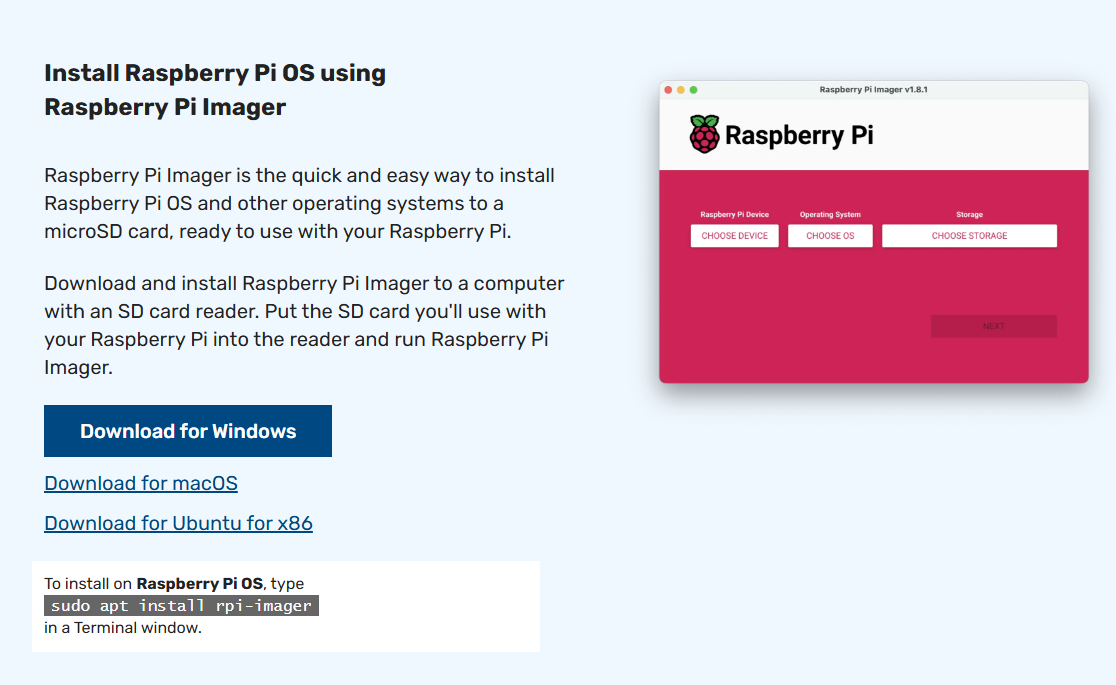
Task: Click the Raspberry Pi raspberry logo icon
Action: (x=704, y=134)
